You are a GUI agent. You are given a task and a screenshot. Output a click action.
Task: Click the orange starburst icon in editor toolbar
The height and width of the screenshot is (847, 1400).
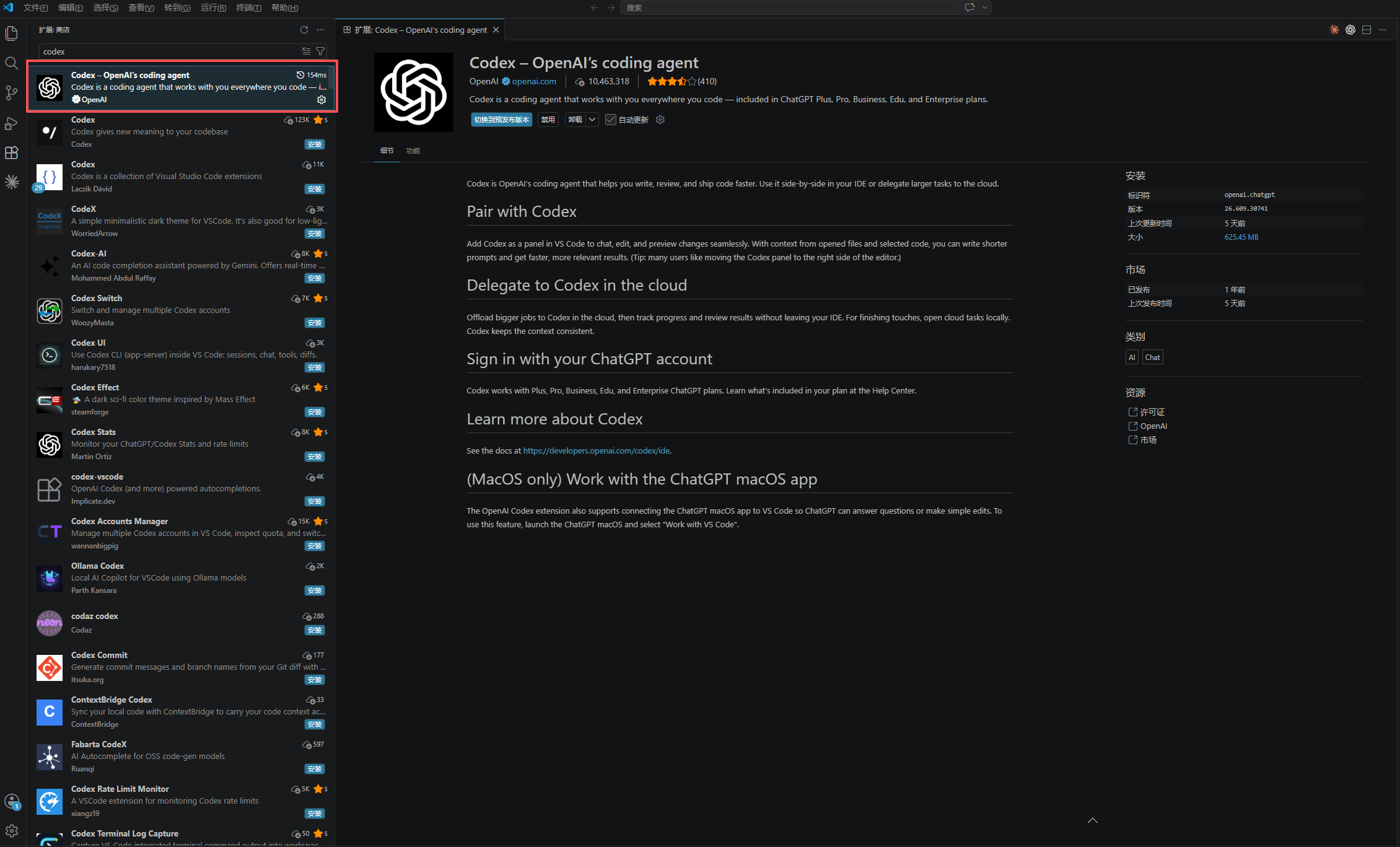[x=1334, y=30]
